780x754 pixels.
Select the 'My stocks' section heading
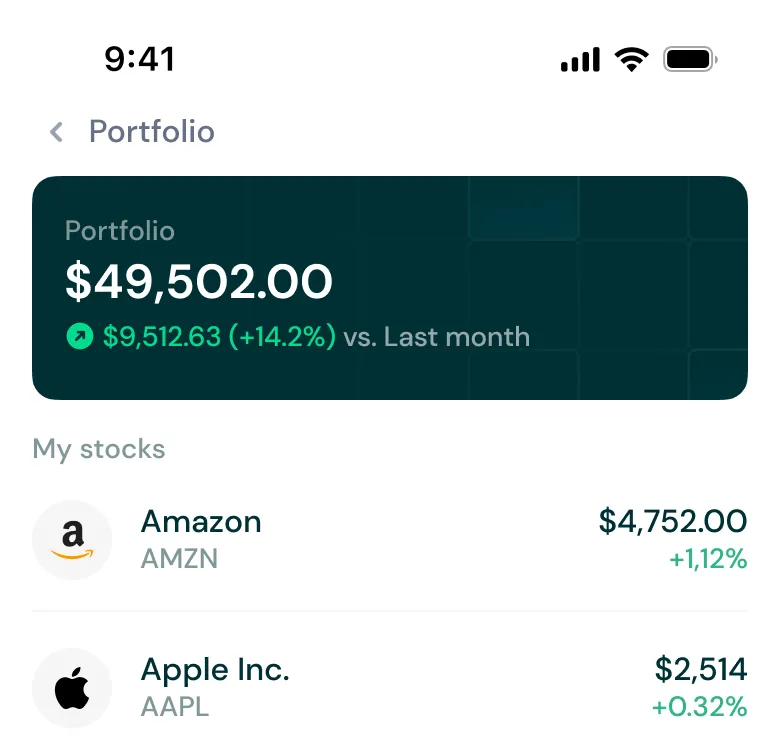click(x=99, y=449)
